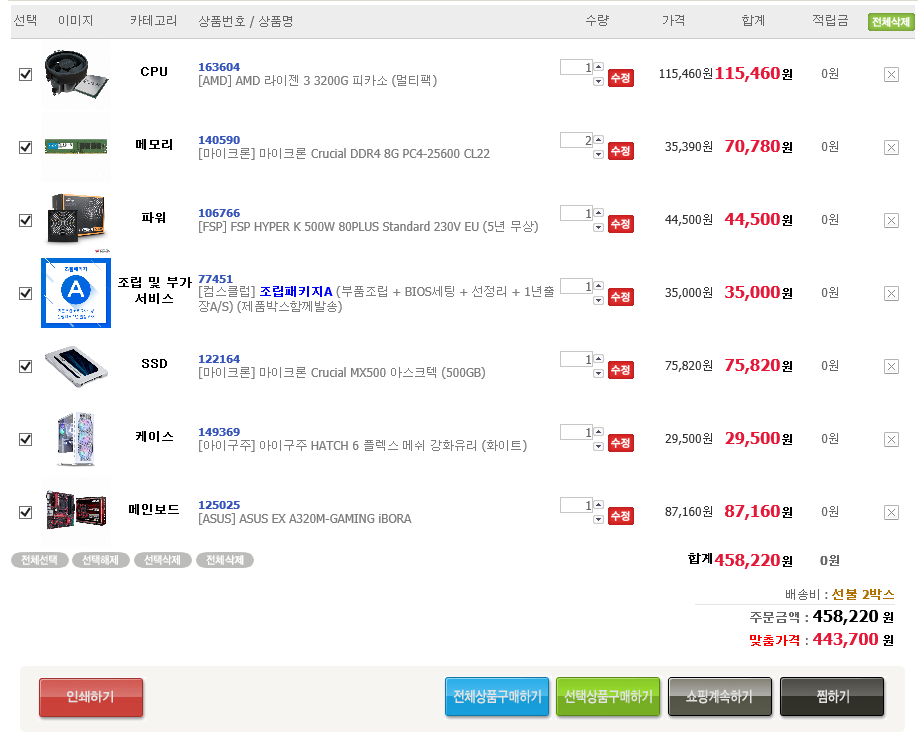Increase CPU quantity with the up arrow
918x755 pixels.
tap(598, 67)
